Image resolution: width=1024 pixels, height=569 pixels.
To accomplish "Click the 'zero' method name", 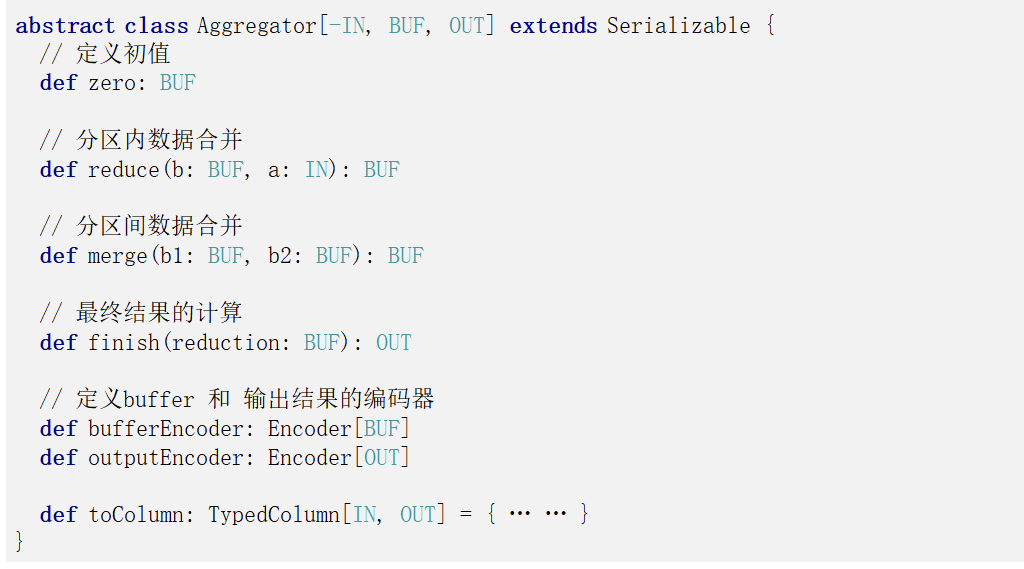I will [x=112, y=83].
